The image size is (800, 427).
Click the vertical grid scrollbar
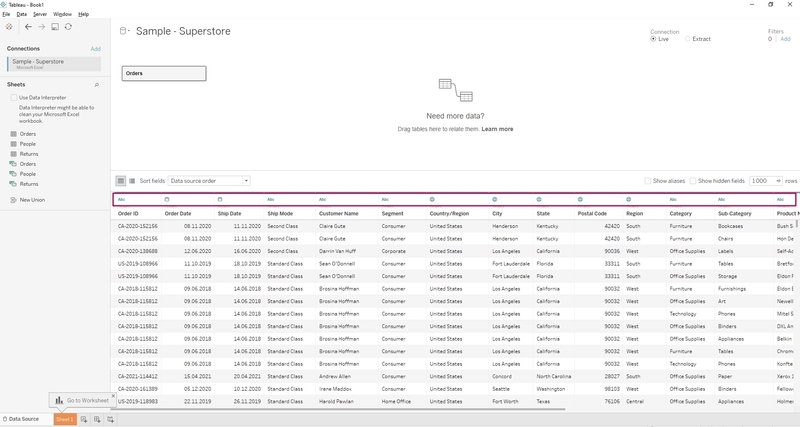[x=797, y=223]
